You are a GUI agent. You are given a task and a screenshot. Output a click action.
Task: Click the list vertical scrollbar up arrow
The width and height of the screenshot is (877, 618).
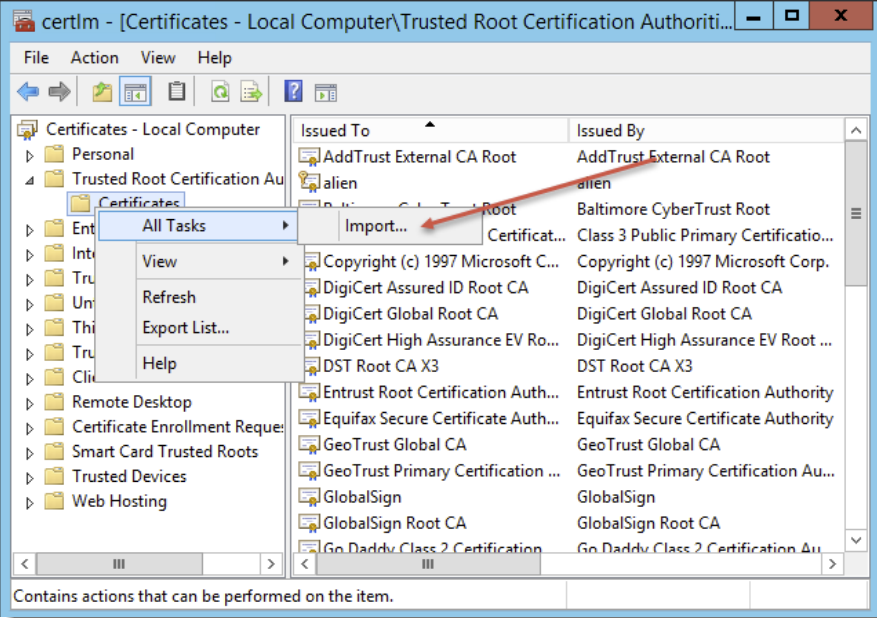click(856, 131)
